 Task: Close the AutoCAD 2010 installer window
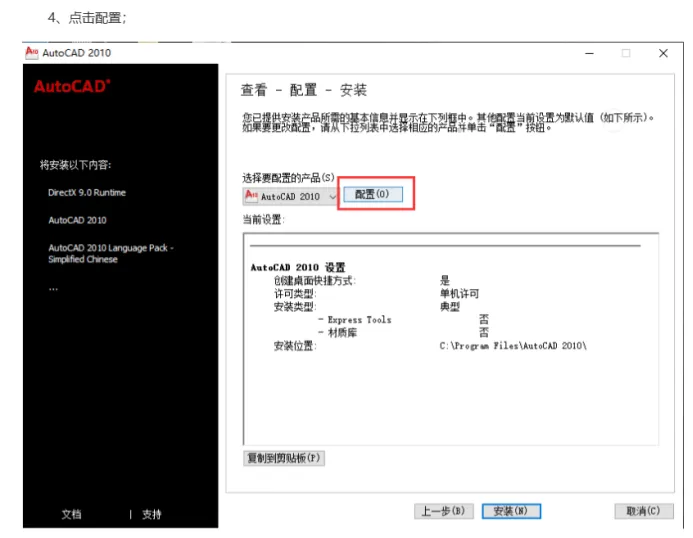click(x=663, y=53)
